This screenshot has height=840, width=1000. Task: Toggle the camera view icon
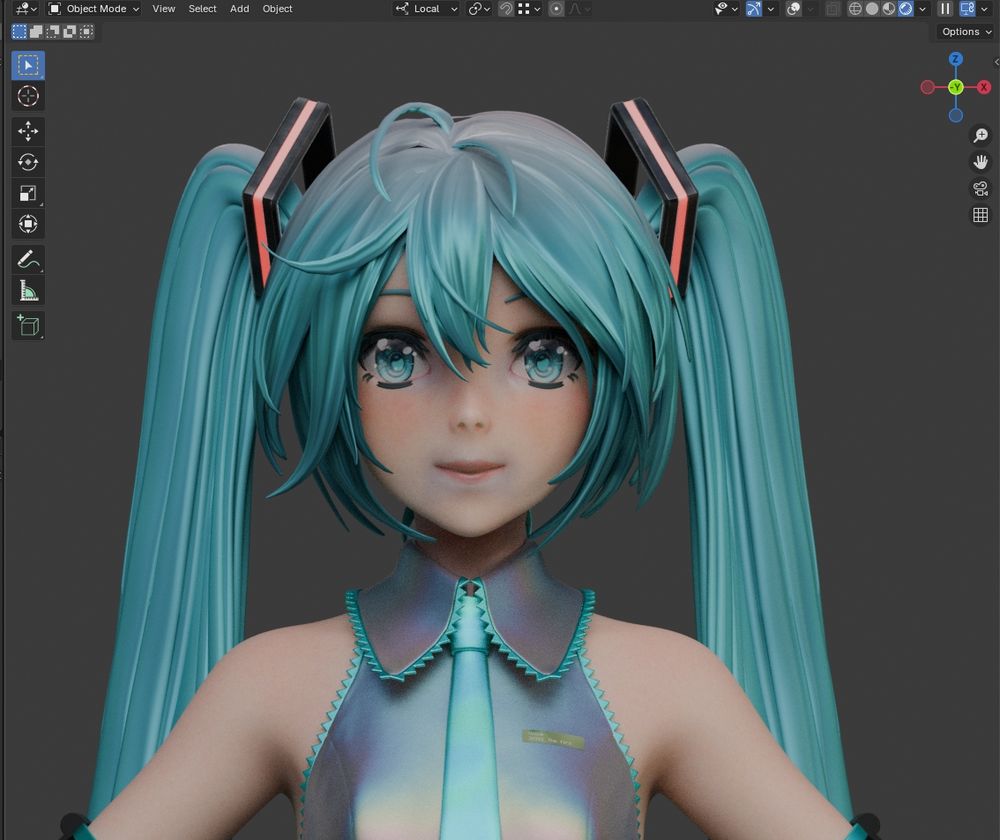coord(980,189)
